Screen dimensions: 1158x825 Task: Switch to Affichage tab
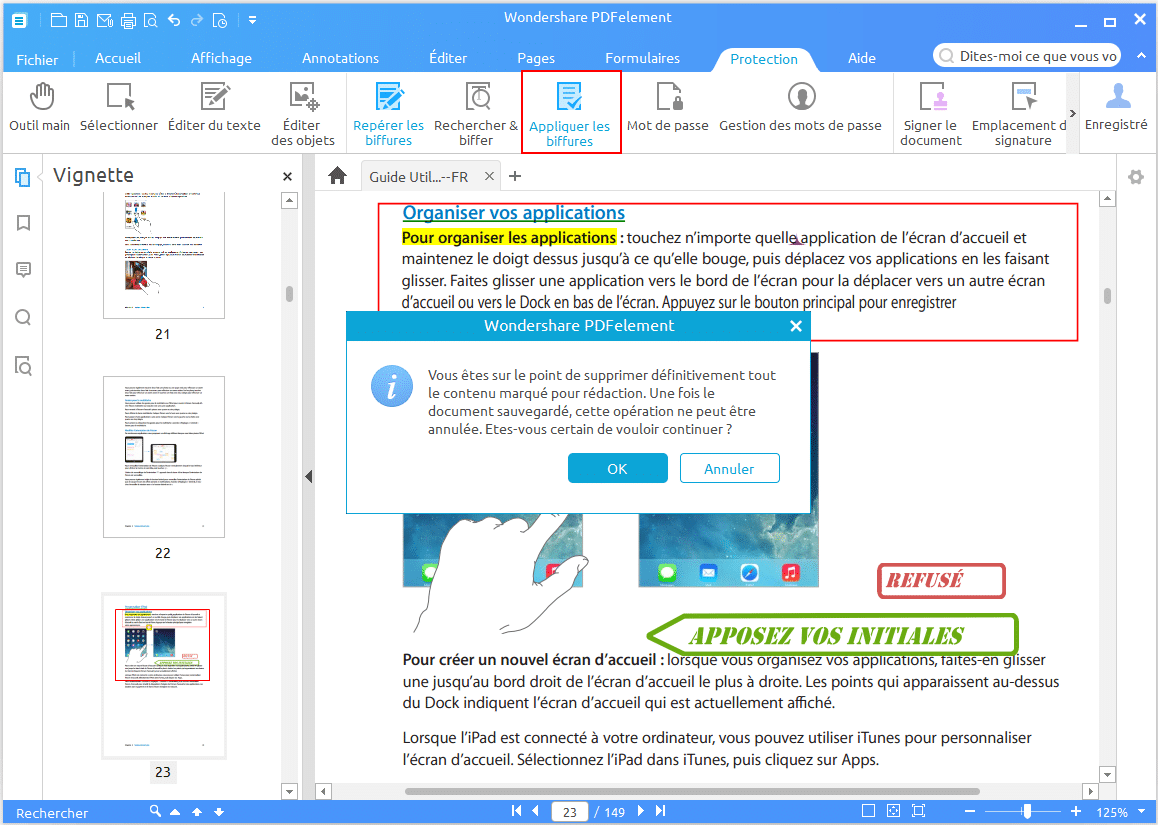pos(222,58)
